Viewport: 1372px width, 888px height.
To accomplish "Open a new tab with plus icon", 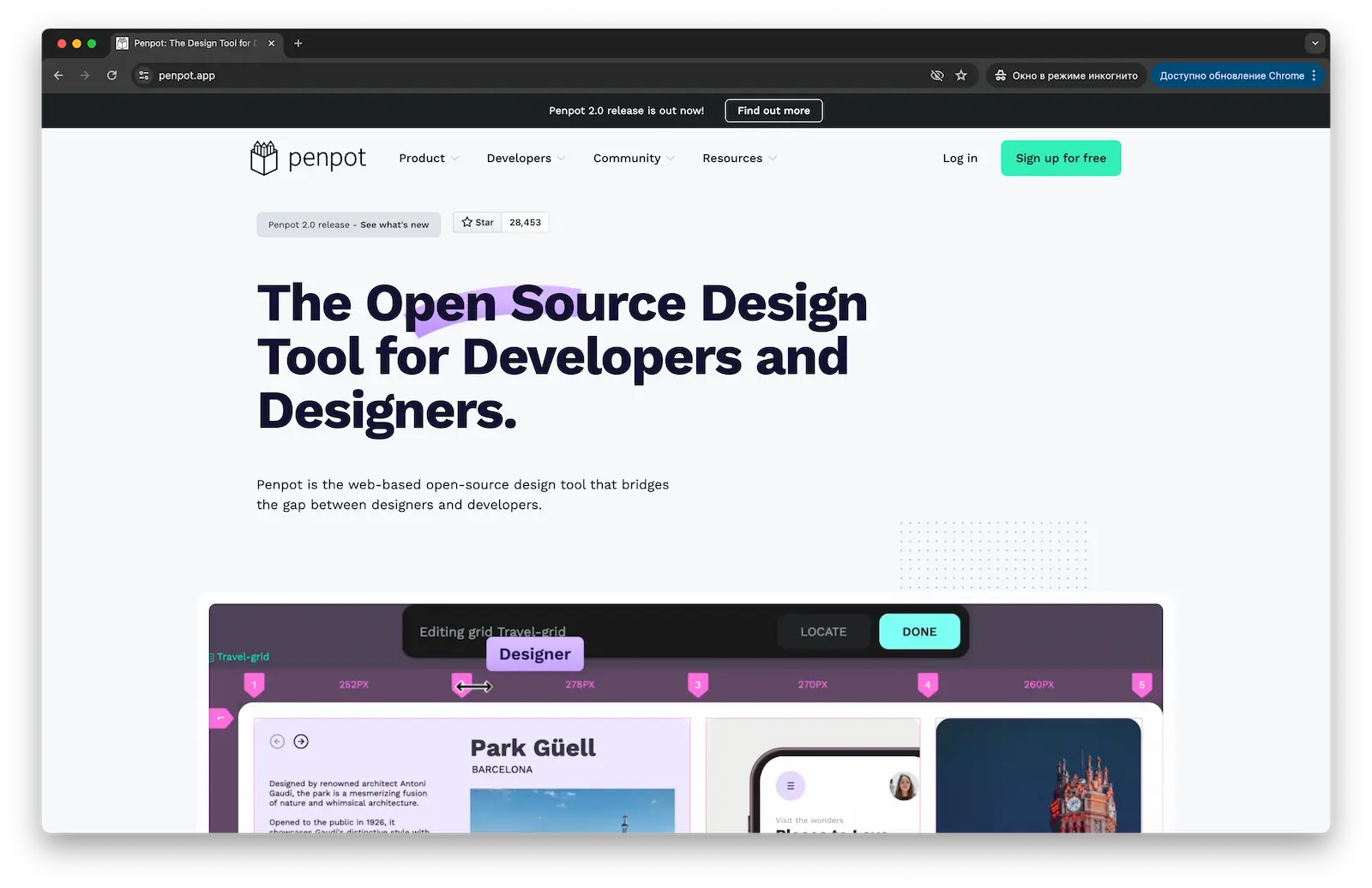I will pyautogui.click(x=298, y=43).
